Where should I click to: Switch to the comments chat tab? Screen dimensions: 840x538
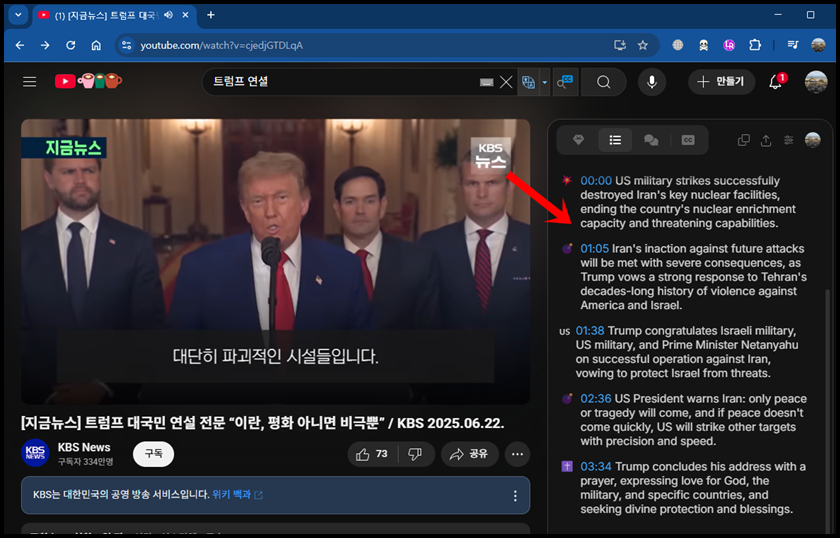tap(651, 140)
